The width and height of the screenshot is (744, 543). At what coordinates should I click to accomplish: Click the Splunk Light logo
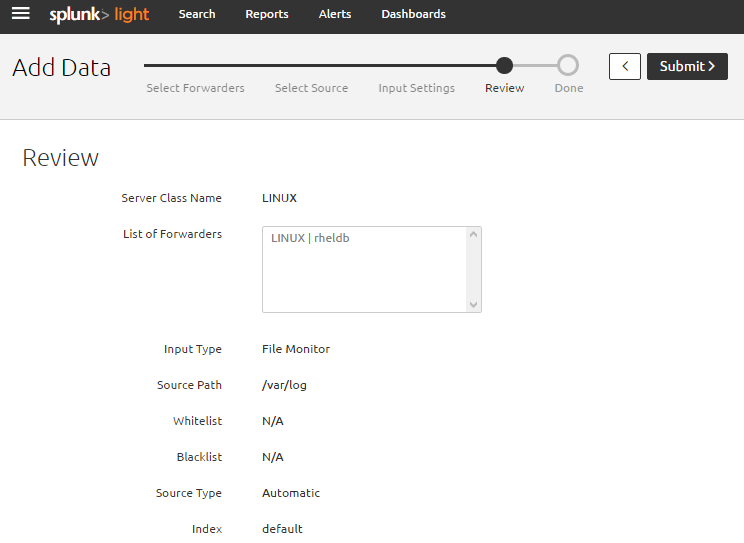pyautogui.click(x=99, y=14)
